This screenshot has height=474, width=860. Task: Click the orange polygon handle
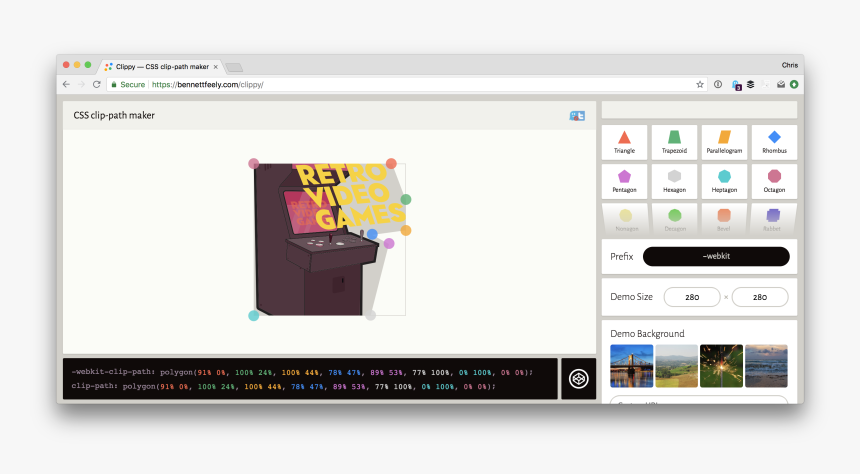[406, 230]
